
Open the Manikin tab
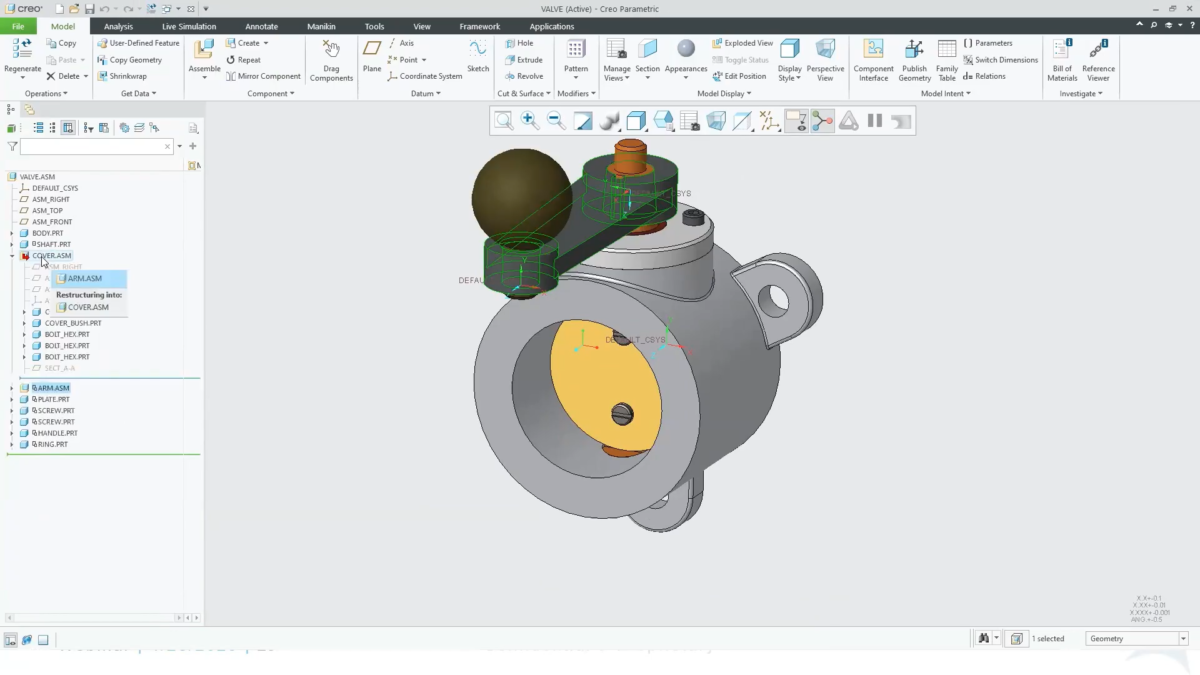321,26
